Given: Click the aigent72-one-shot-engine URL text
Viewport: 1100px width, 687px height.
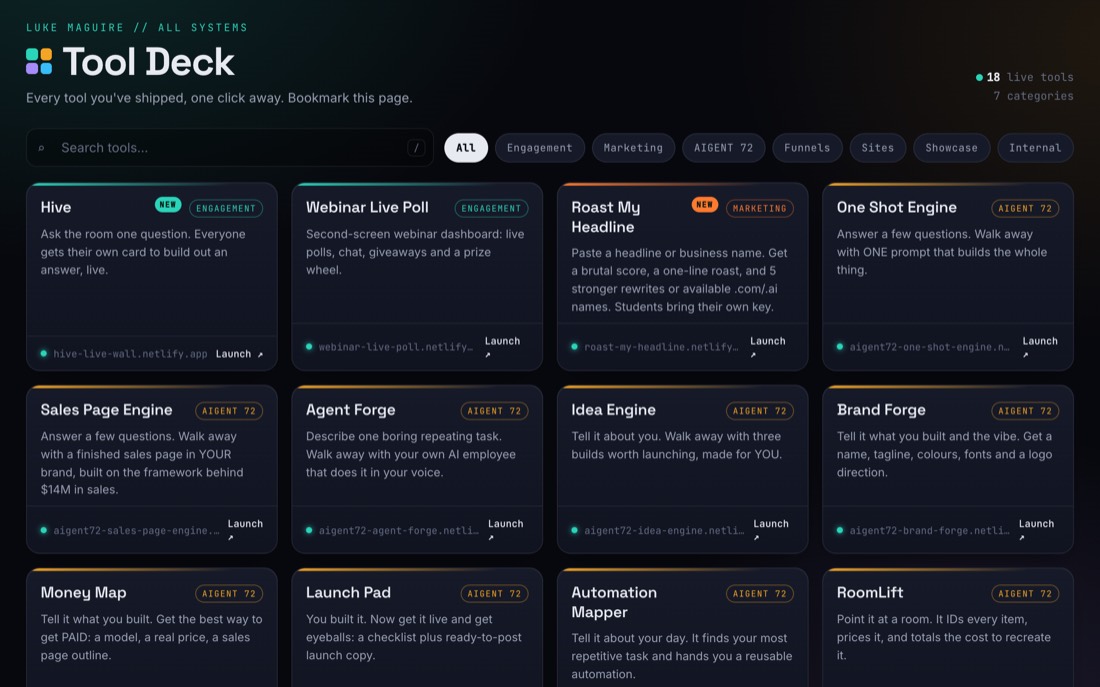Looking at the screenshot, I should [x=930, y=347].
